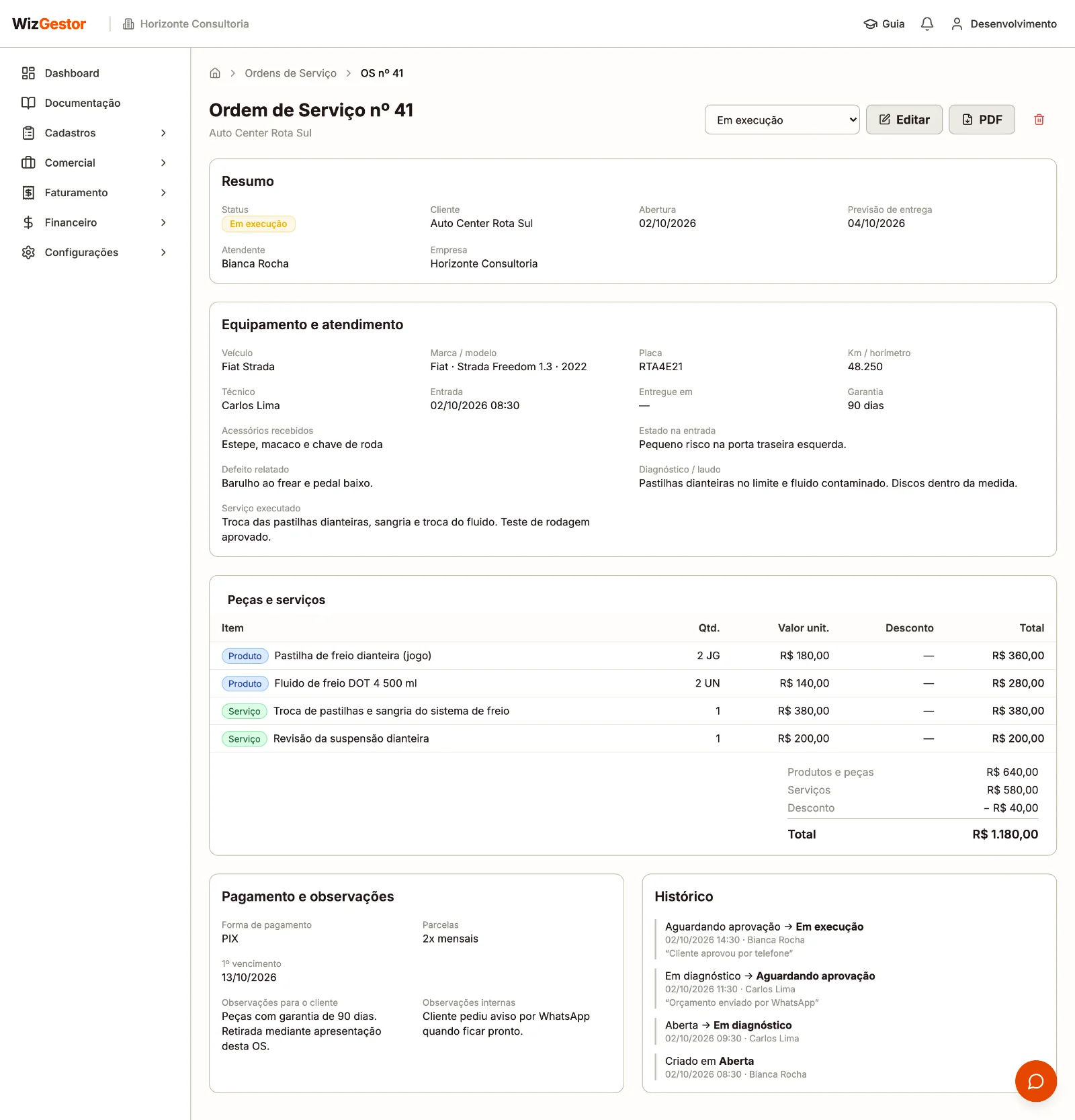This screenshot has width=1075, height=1120.
Task: Expand the Faturamento submenu chevron
Action: pyautogui.click(x=163, y=193)
